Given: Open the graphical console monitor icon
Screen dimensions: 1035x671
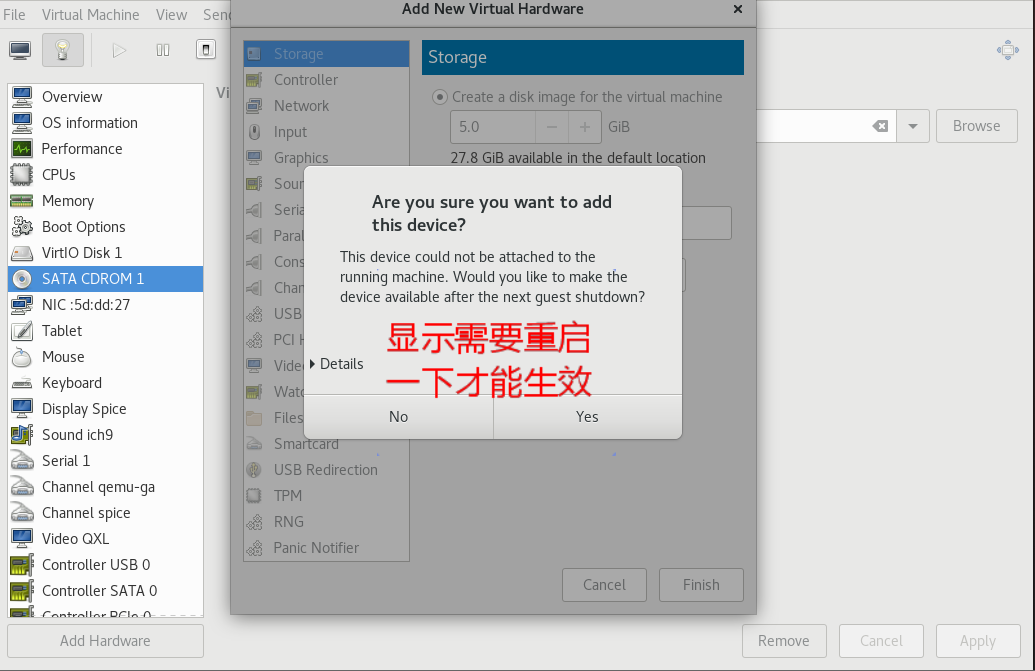Looking at the screenshot, I should pos(20,50).
